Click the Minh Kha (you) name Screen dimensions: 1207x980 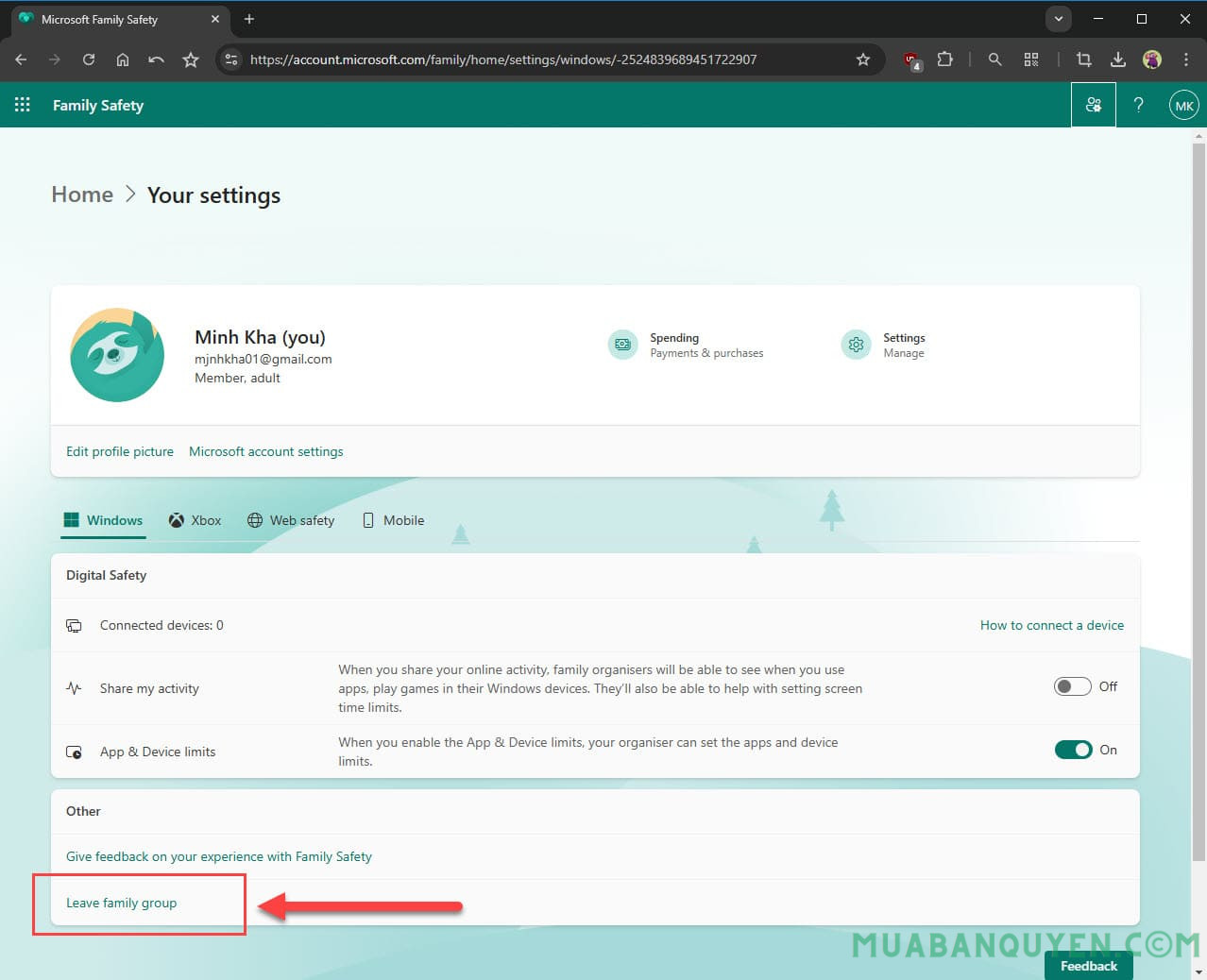260,337
